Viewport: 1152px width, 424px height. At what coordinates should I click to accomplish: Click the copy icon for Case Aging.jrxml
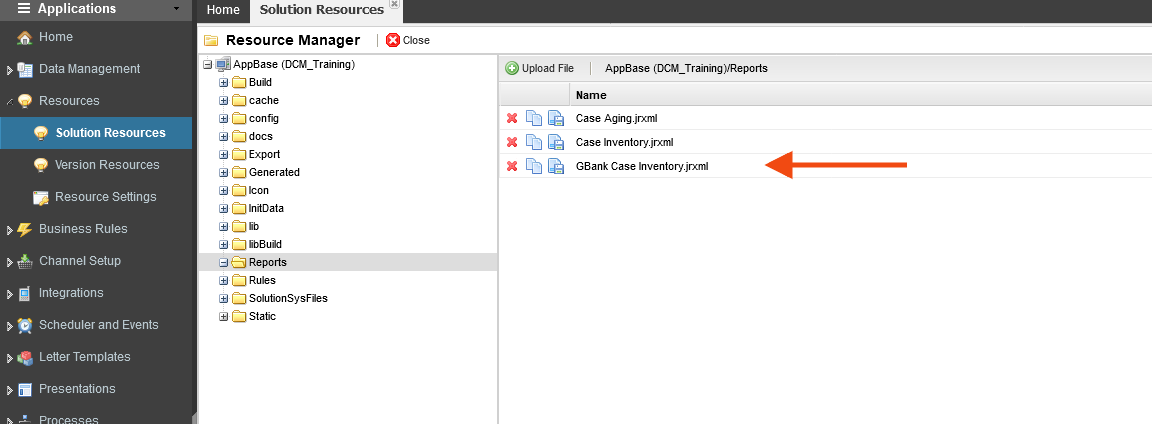pos(534,119)
